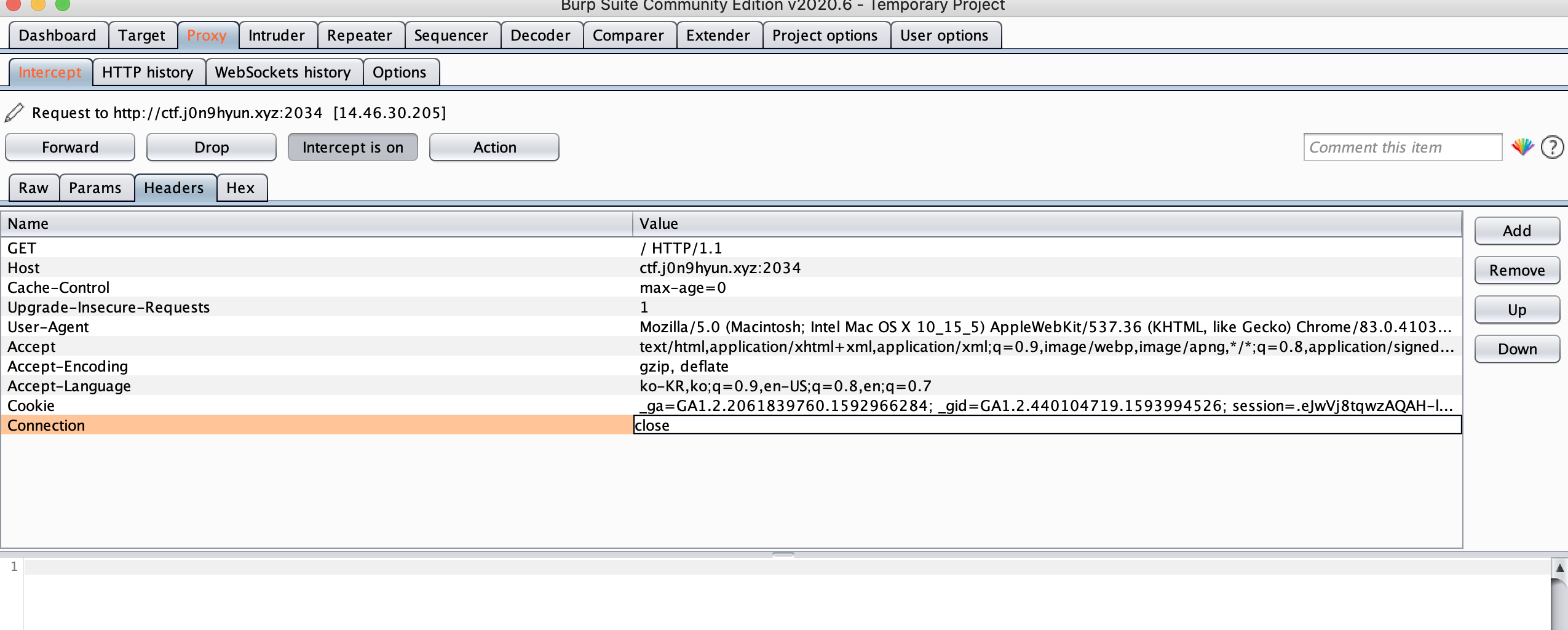
Task: Click the gzip, deflate value cell
Action: tap(1047, 366)
